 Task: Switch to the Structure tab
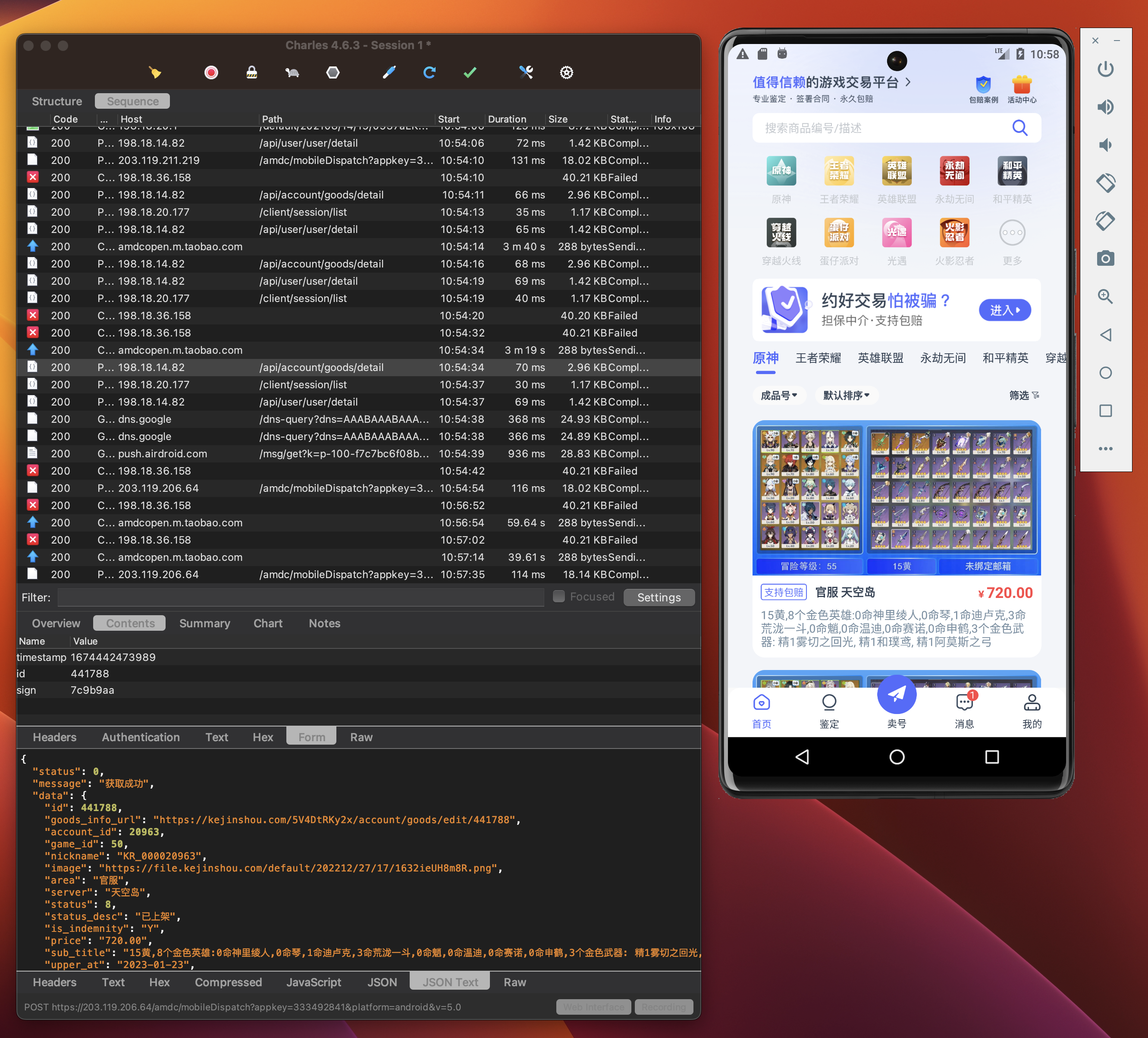[x=57, y=101]
